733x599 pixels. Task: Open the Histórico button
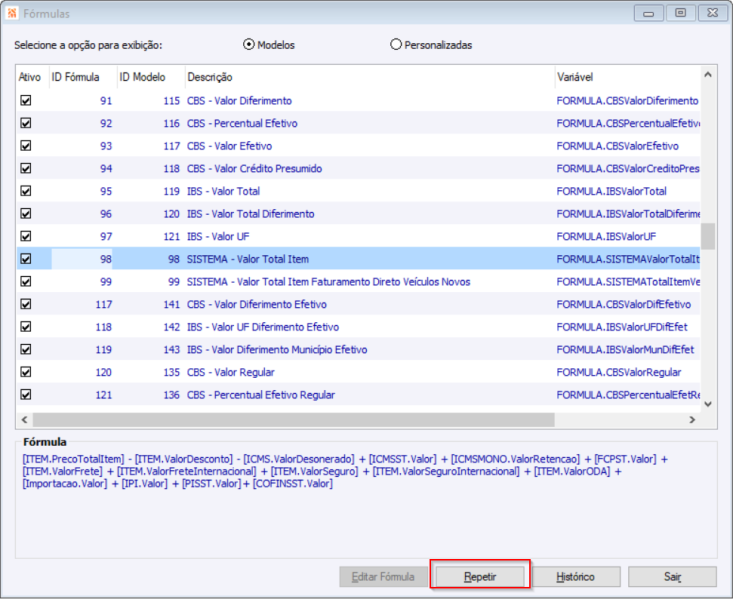576,577
